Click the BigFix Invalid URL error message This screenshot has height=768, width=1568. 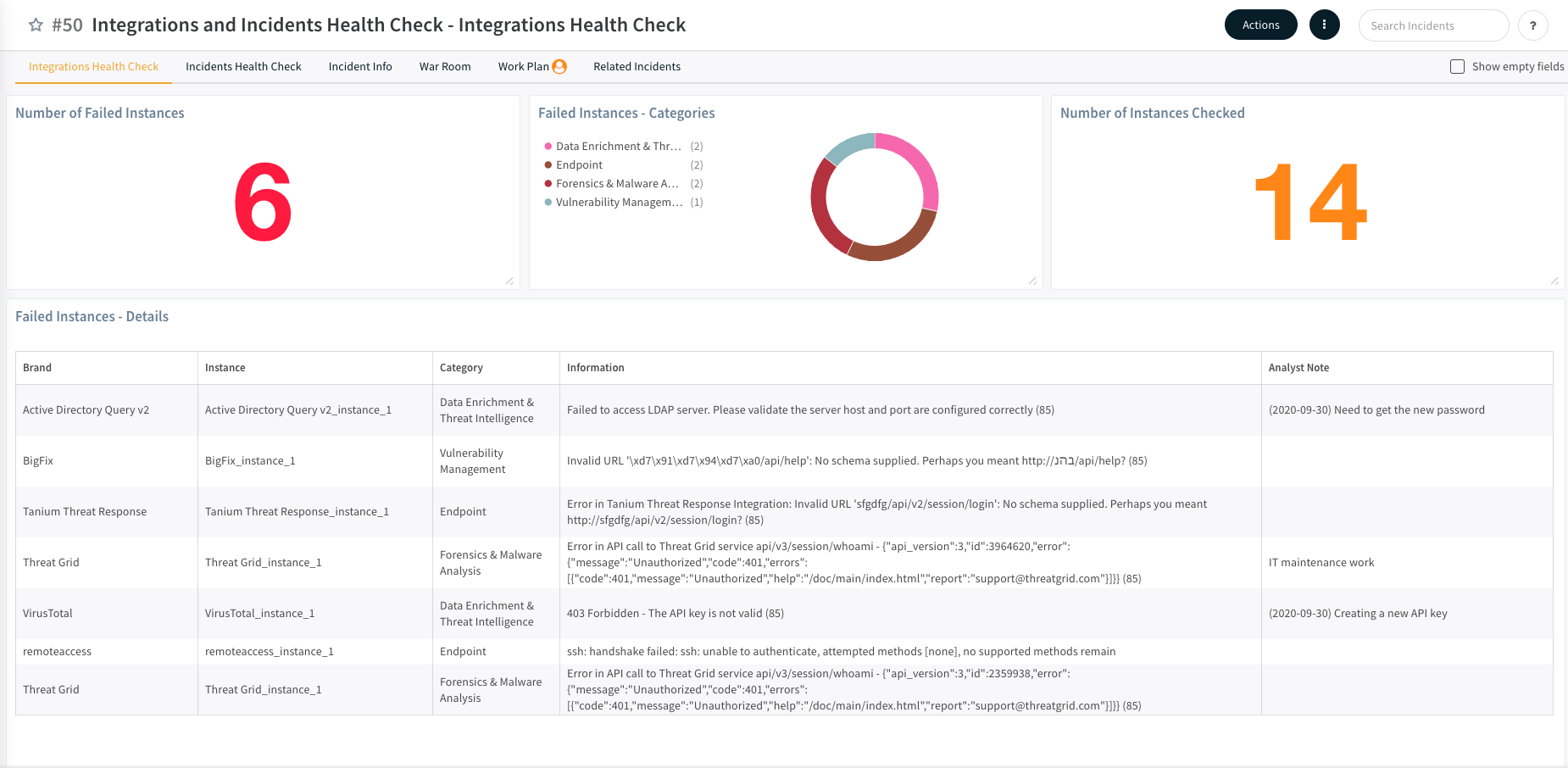click(857, 460)
